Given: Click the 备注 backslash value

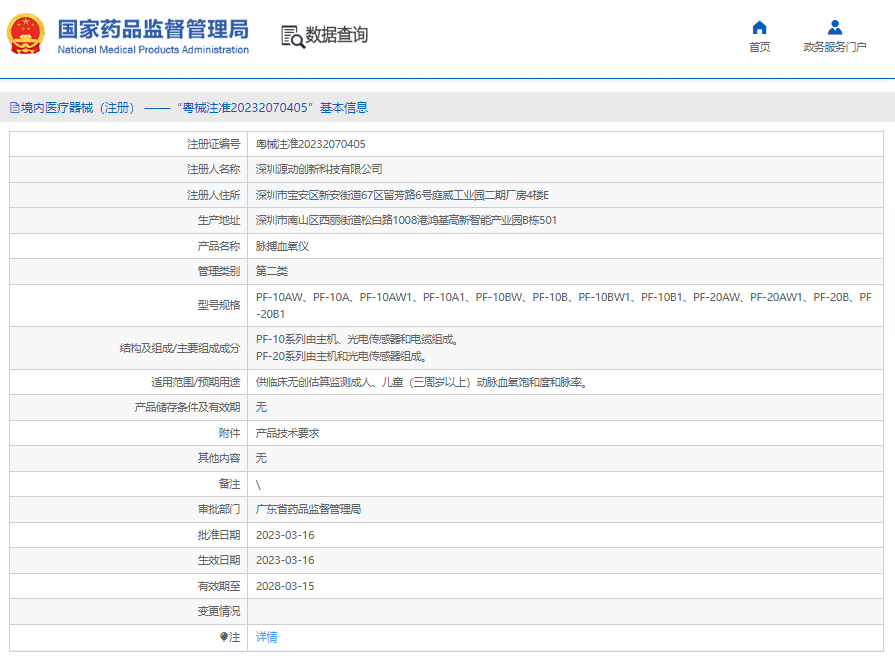Looking at the screenshot, I should pos(259,485).
